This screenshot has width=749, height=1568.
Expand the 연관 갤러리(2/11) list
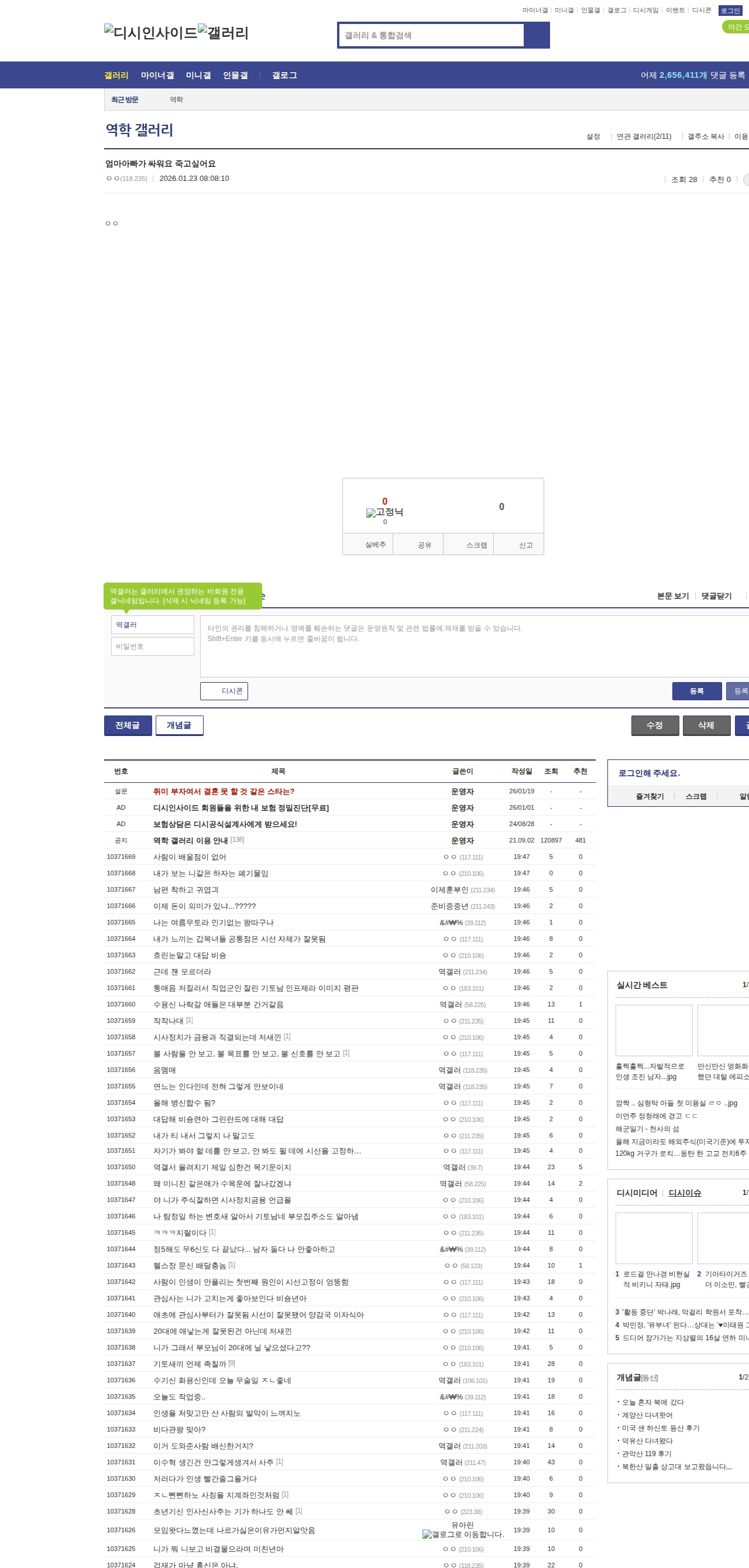click(x=643, y=136)
